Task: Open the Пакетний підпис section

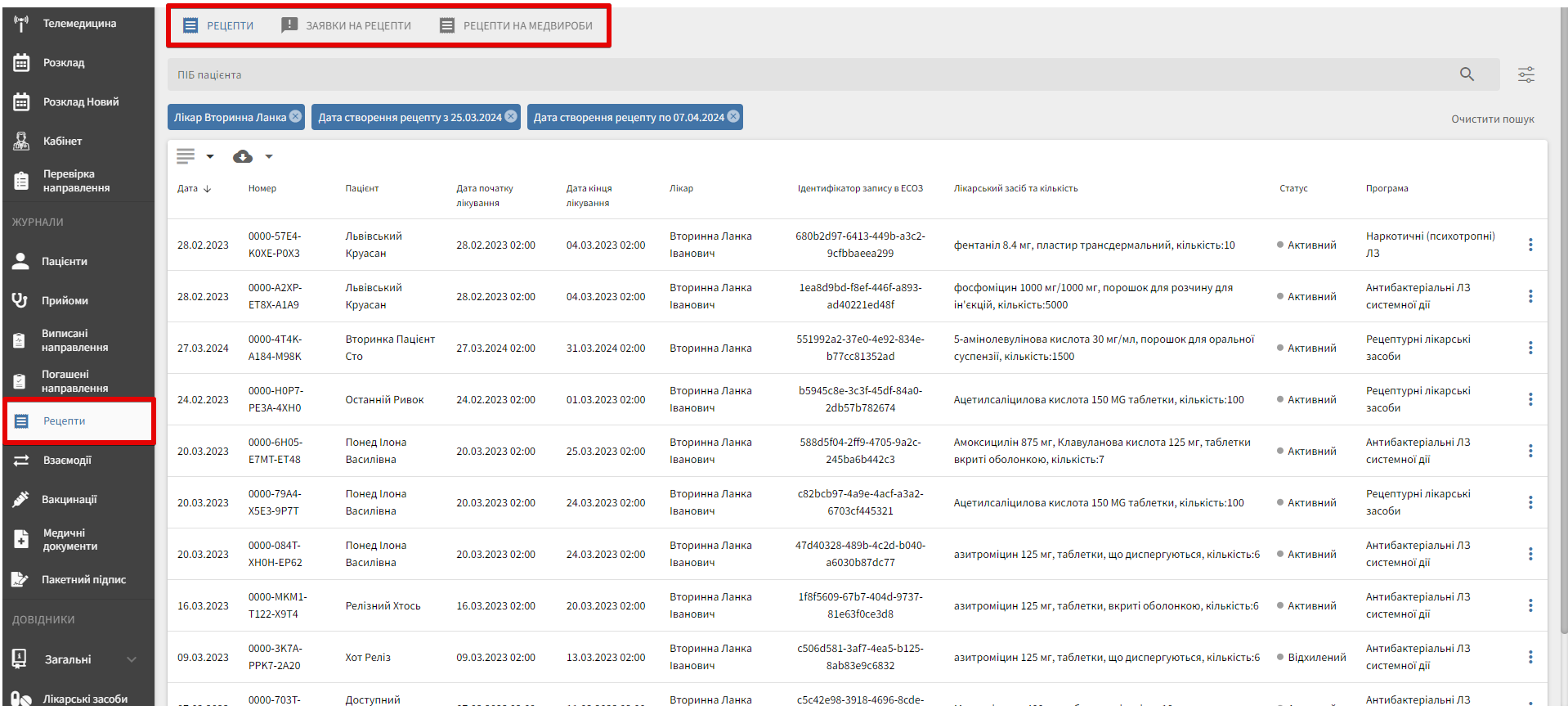Action: [83, 580]
